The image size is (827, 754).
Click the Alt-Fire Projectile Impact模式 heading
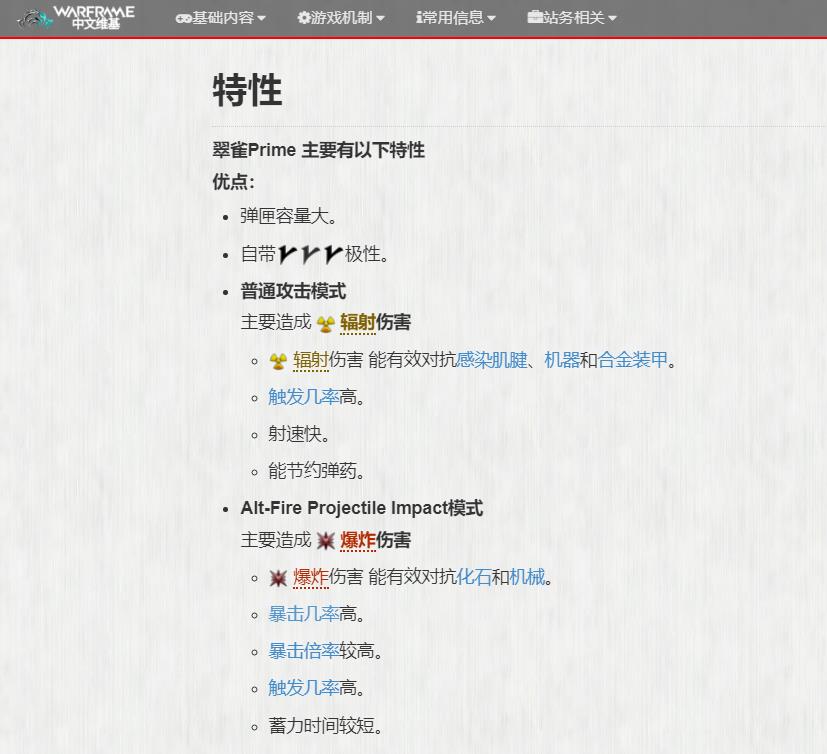(361, 509)
